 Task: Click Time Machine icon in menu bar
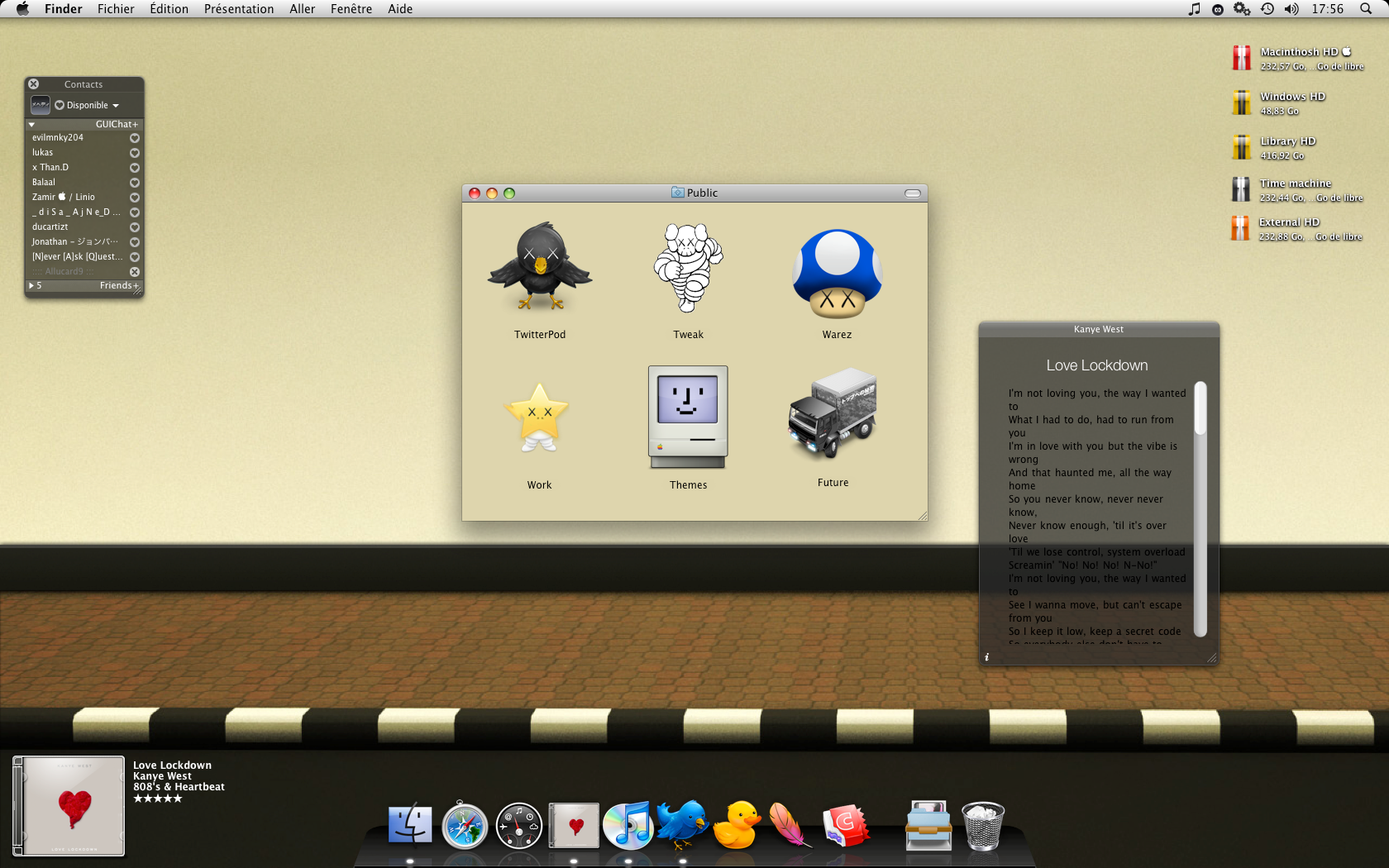click(x=1267, y=8)
